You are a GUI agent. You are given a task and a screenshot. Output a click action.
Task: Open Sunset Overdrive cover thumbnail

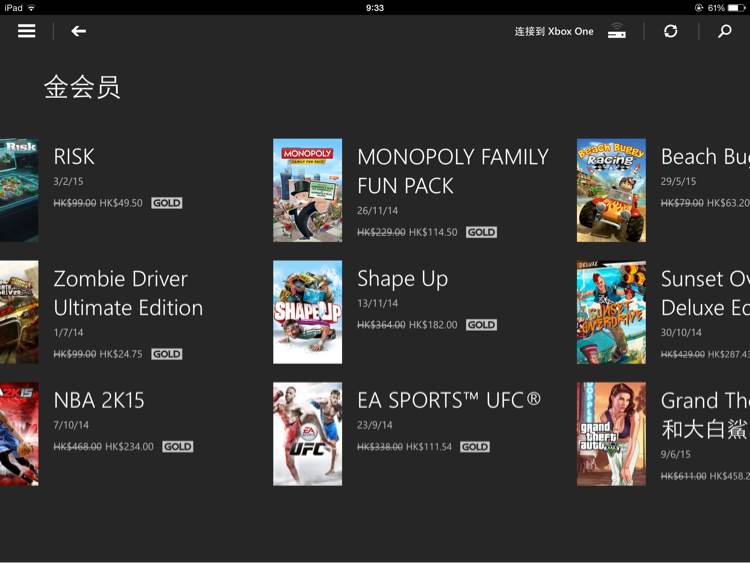(x=611, y=312)
